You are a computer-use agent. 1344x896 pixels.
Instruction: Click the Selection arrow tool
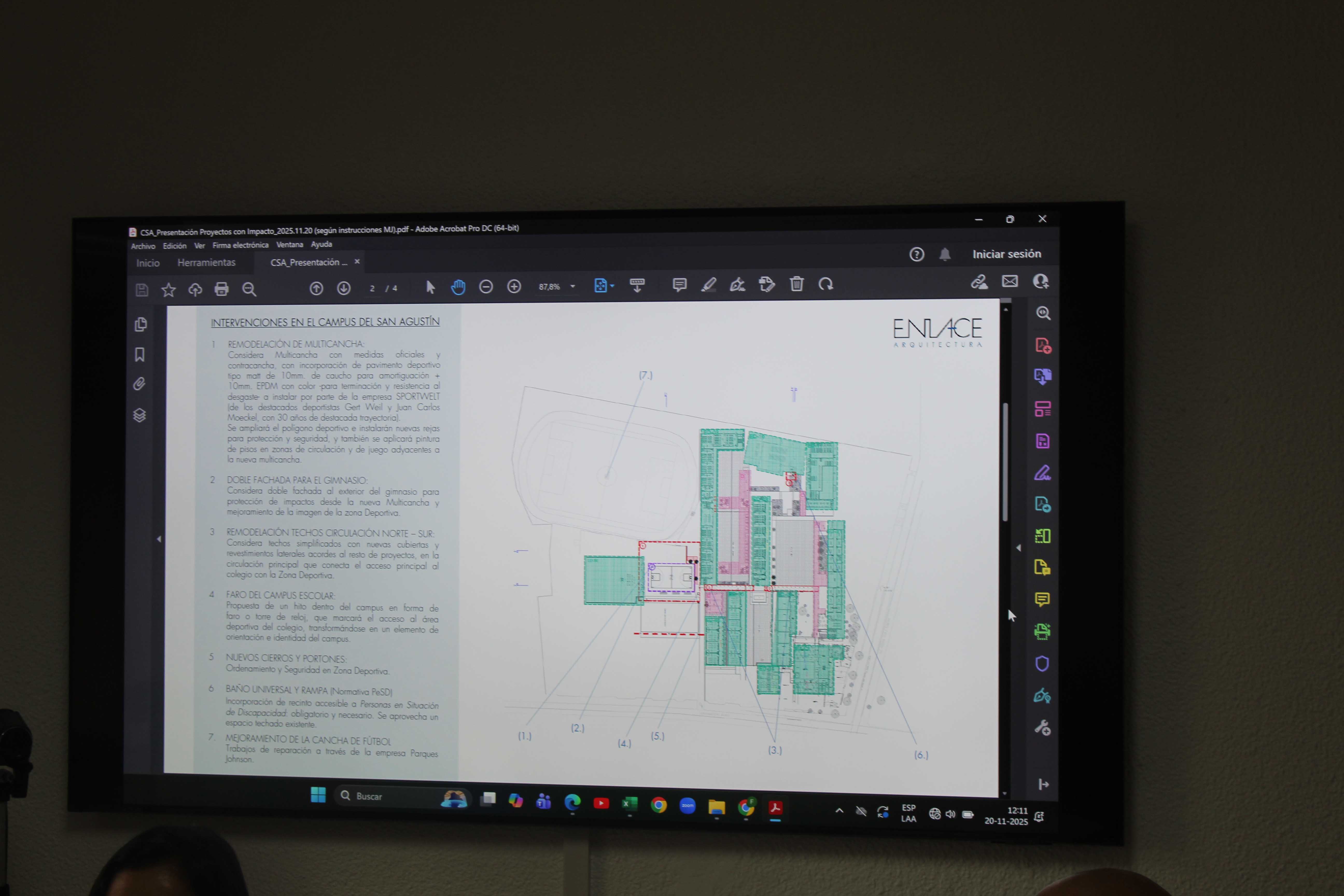coord(430,287)
